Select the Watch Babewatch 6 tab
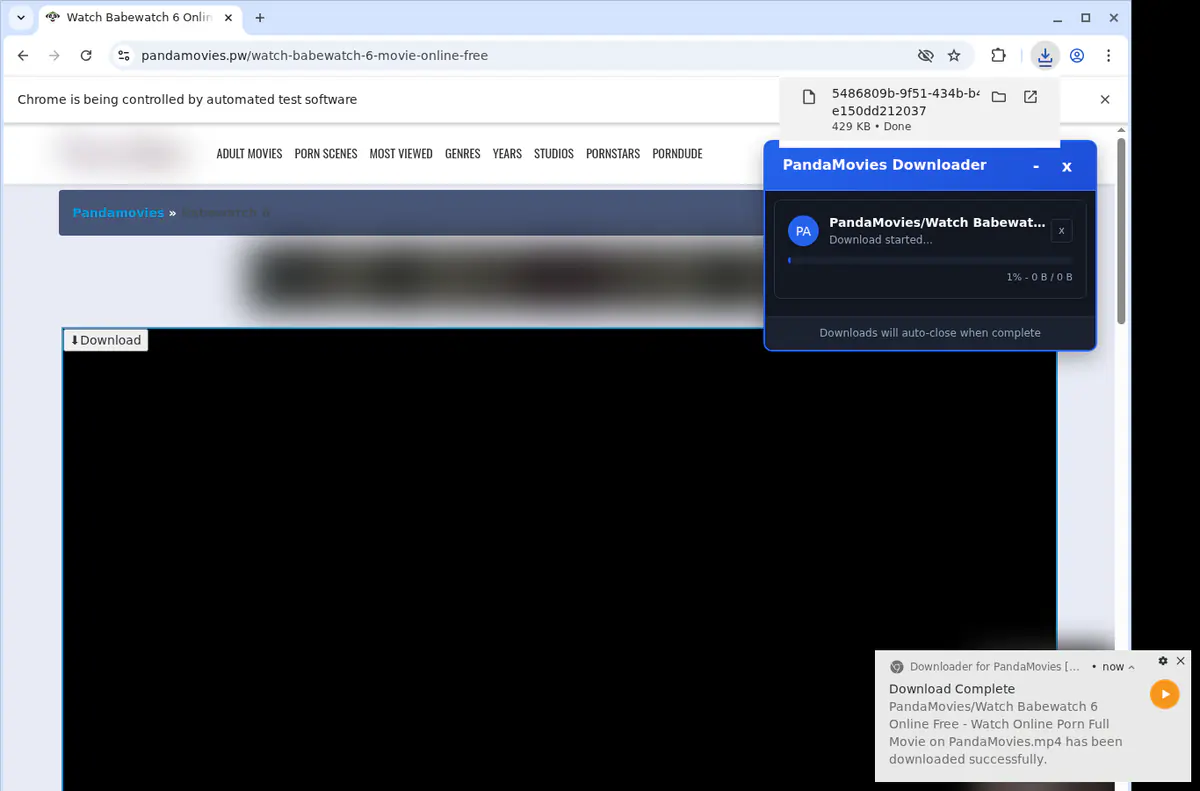Screen dimensions: 1200x791 [139, 18]
